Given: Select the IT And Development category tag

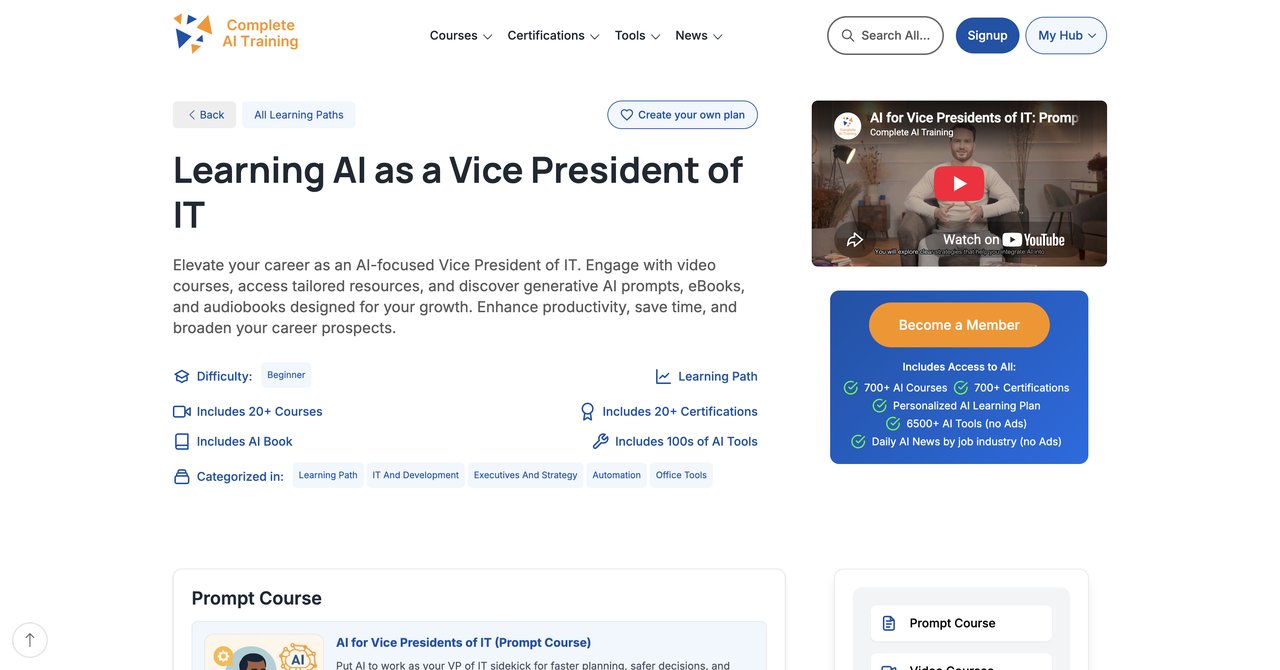Looking at the screenshot, I should click(x=416, y=475).
